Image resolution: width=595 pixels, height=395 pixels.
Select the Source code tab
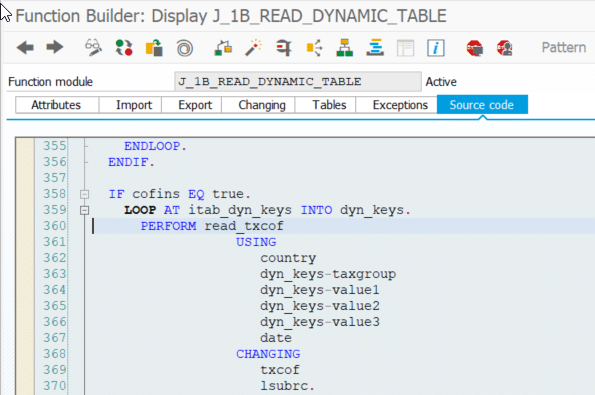click(482, 105)
